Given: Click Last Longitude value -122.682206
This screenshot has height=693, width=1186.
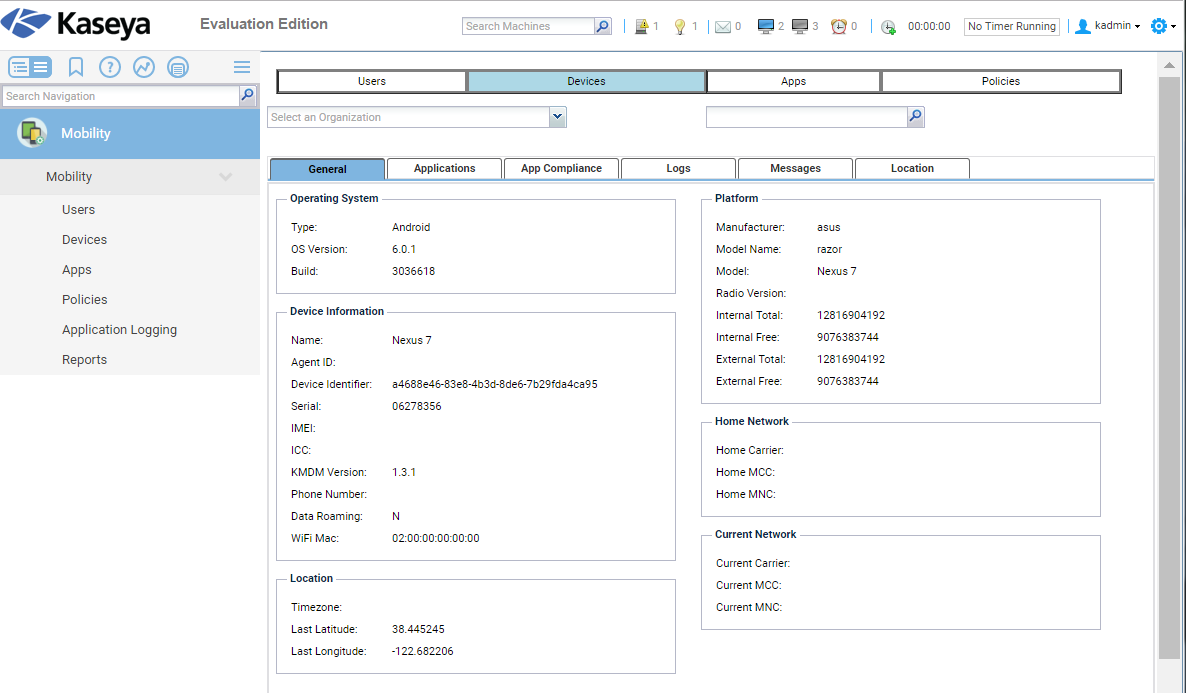Looking at the screenshot, I should 423,651.
